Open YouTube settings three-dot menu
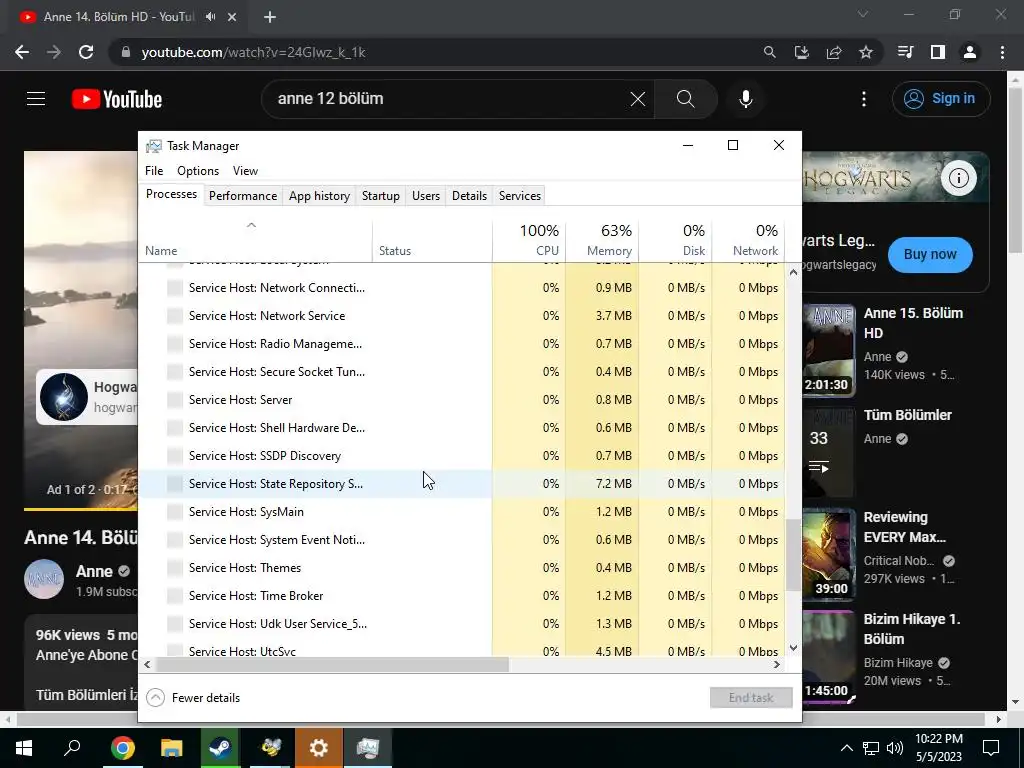Image resolution: width=1024 pixels, height=768 pixels. 864,99
